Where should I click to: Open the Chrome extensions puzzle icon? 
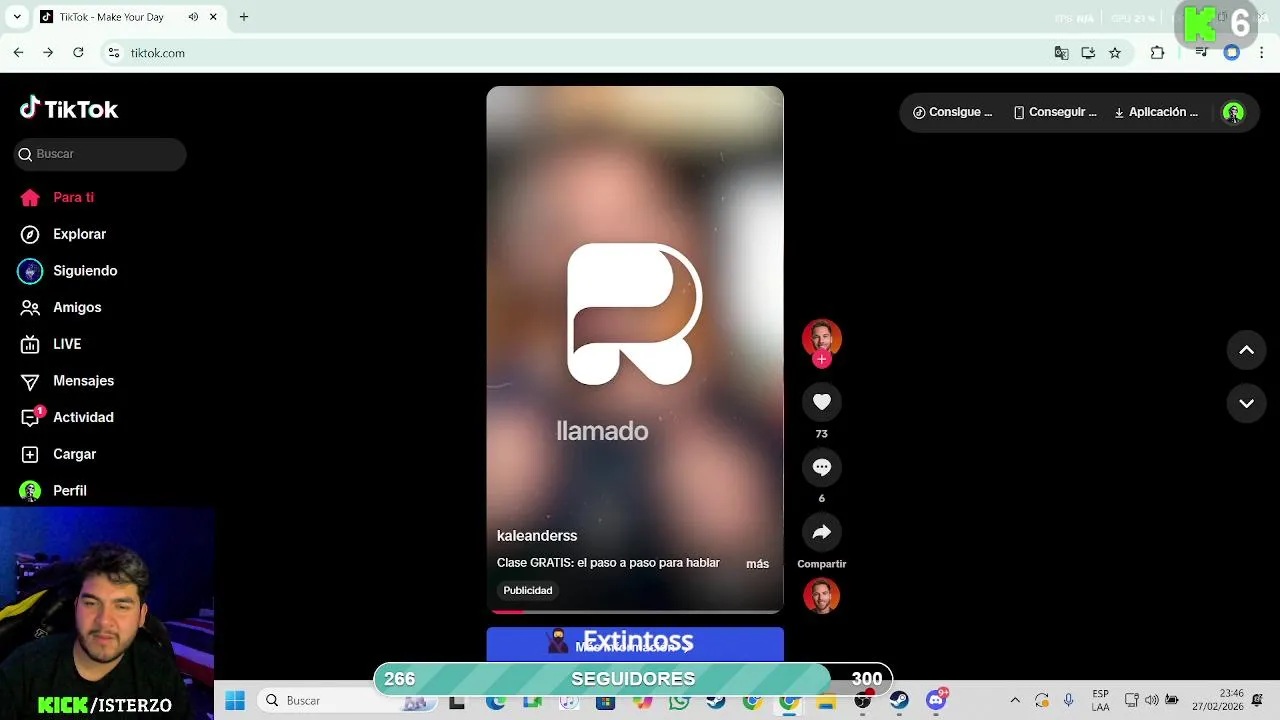[x=1157, y=53]
